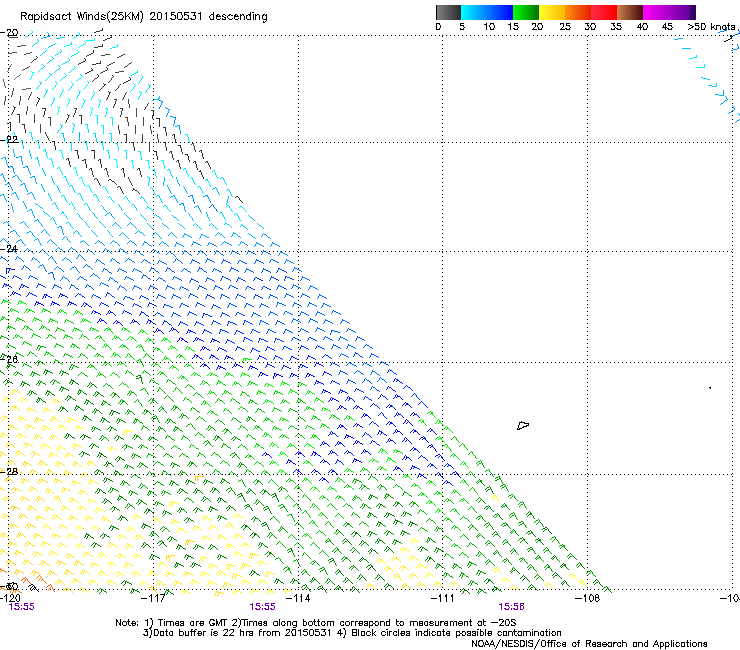740x650 pixels.
Task: Click the -114 longitude axis label
Action: coord(298,598)
